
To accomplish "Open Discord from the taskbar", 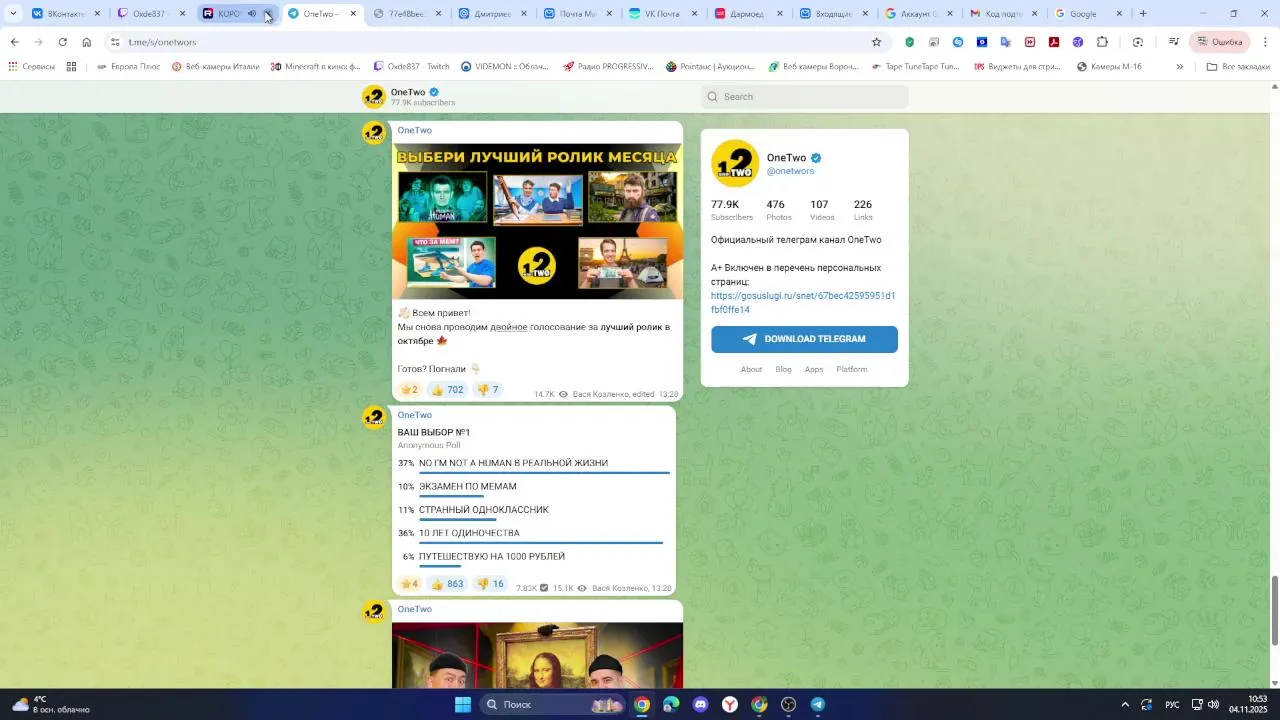I will [700, 704].
